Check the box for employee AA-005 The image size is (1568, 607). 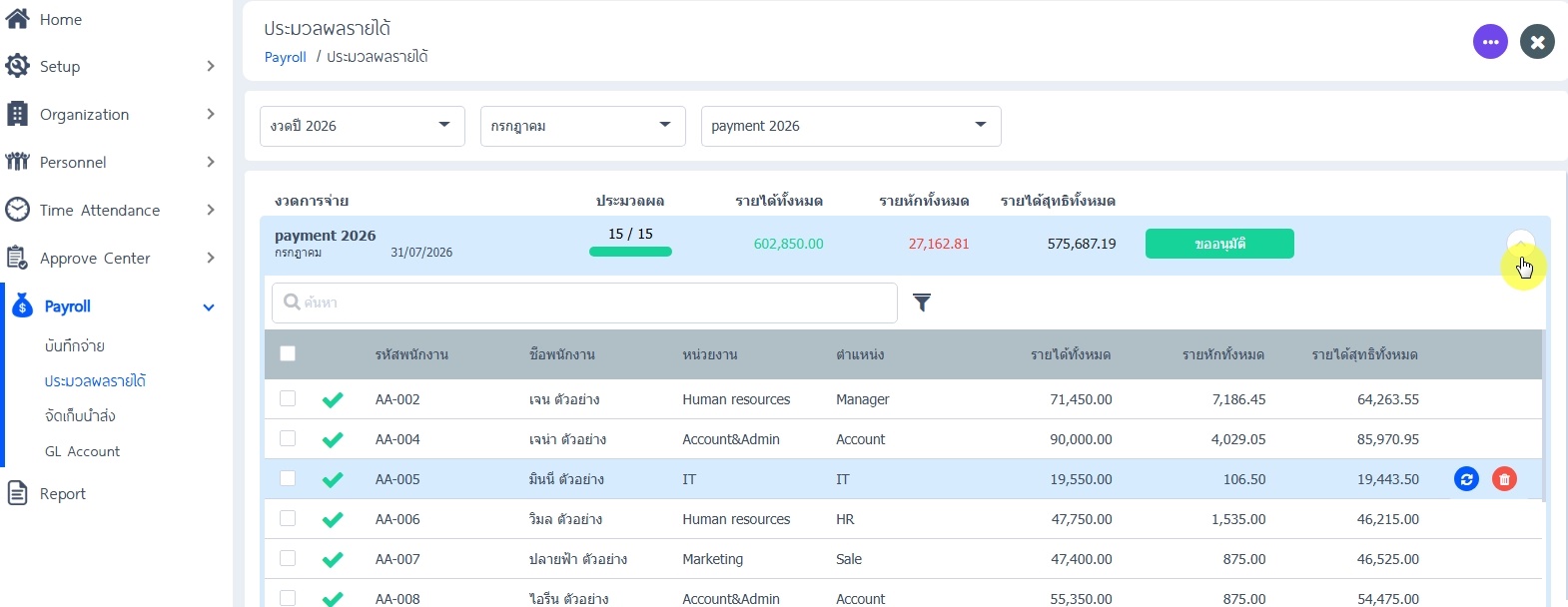[288, 478]
